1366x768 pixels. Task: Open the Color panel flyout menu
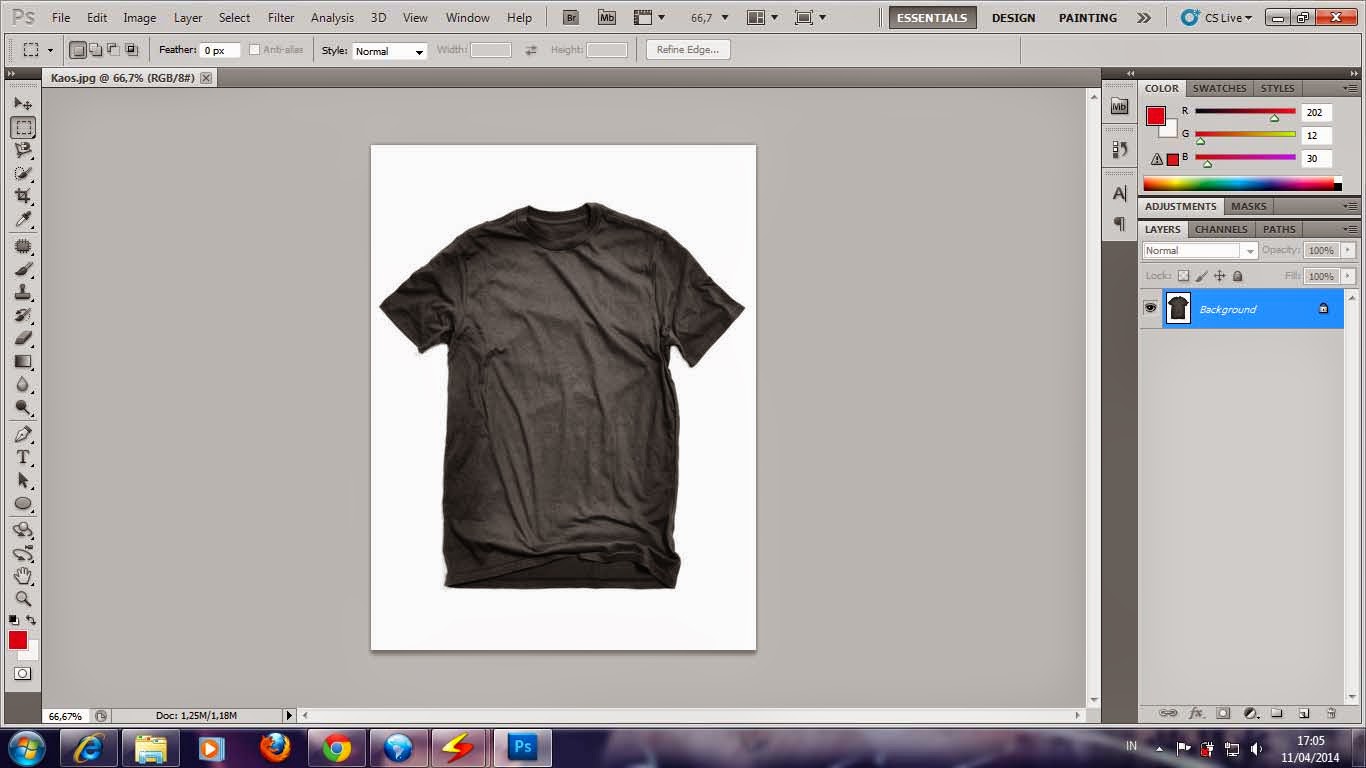tap(1349, 88)
